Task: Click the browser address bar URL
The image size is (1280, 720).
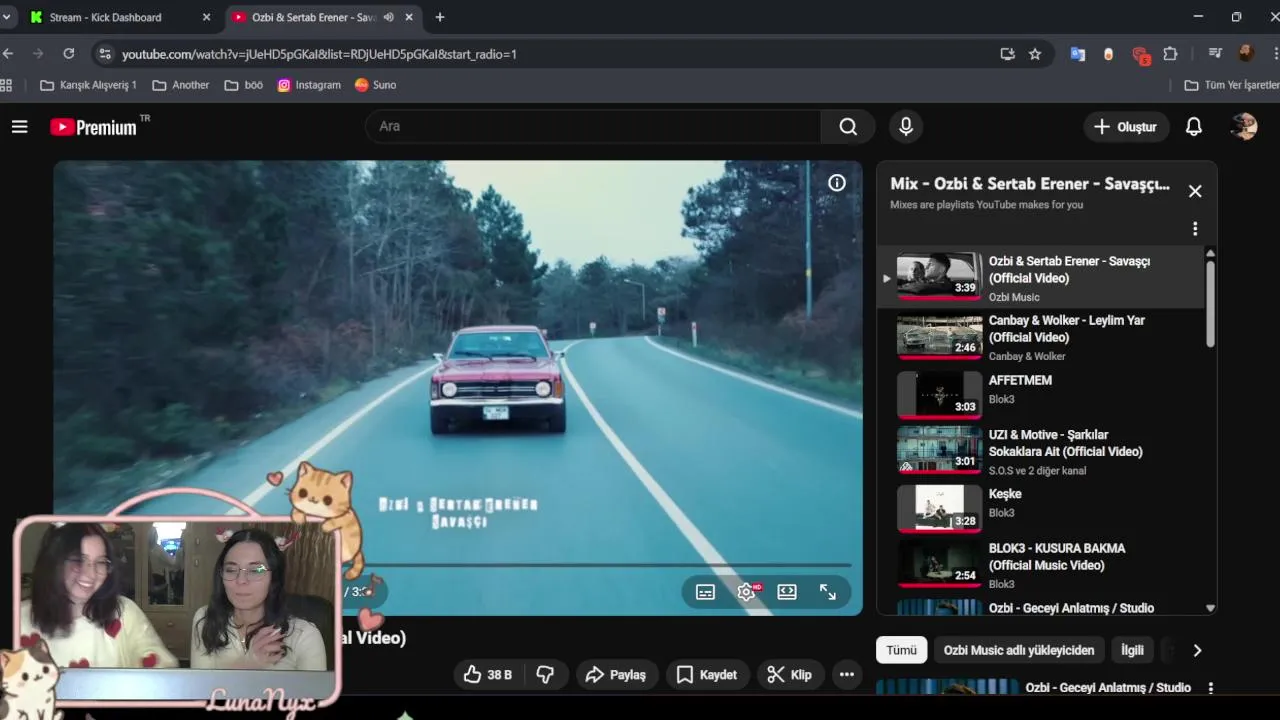Action: pos(319,54)
